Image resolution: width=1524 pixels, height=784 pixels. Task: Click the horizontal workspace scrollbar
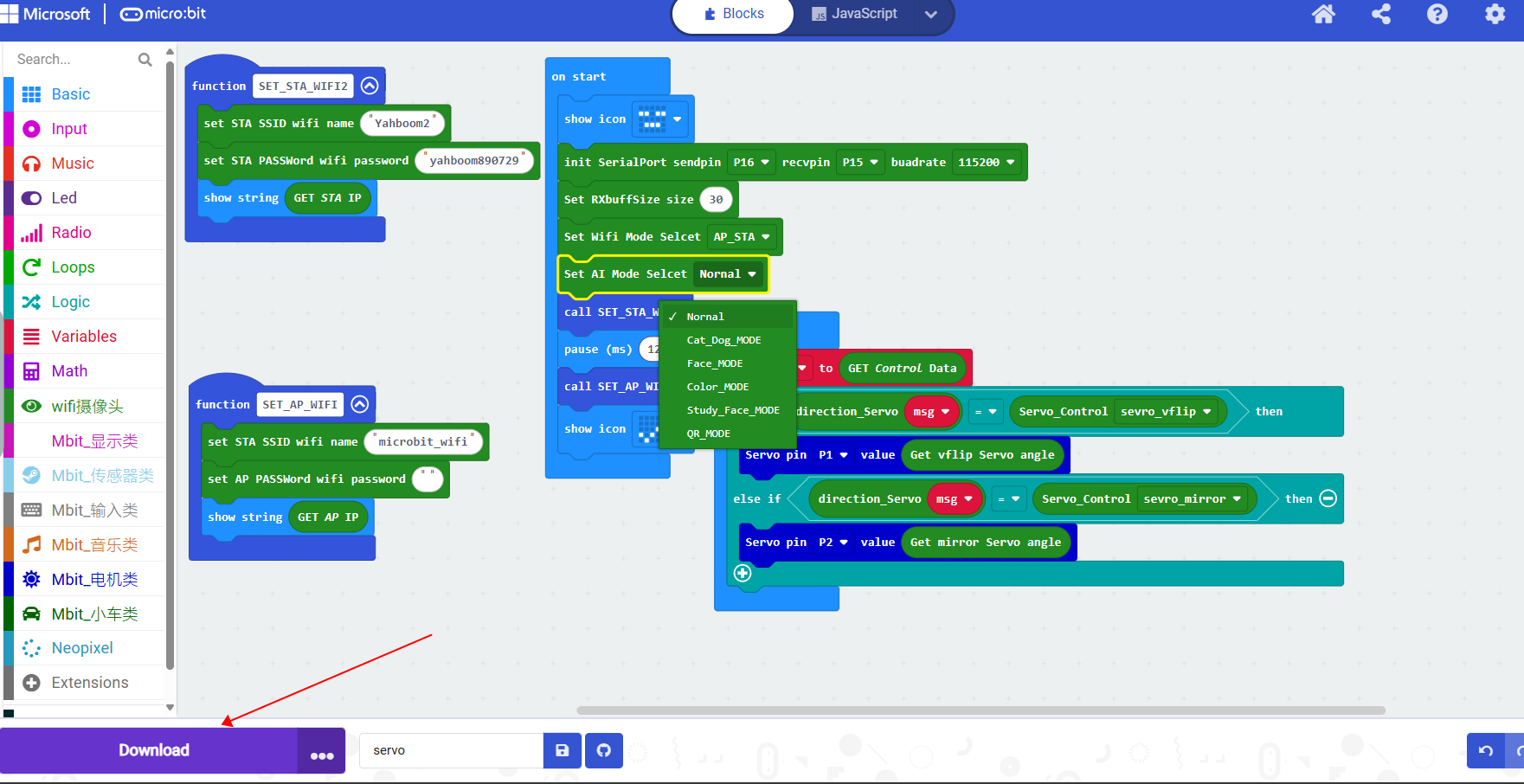(x=981, y=710)
